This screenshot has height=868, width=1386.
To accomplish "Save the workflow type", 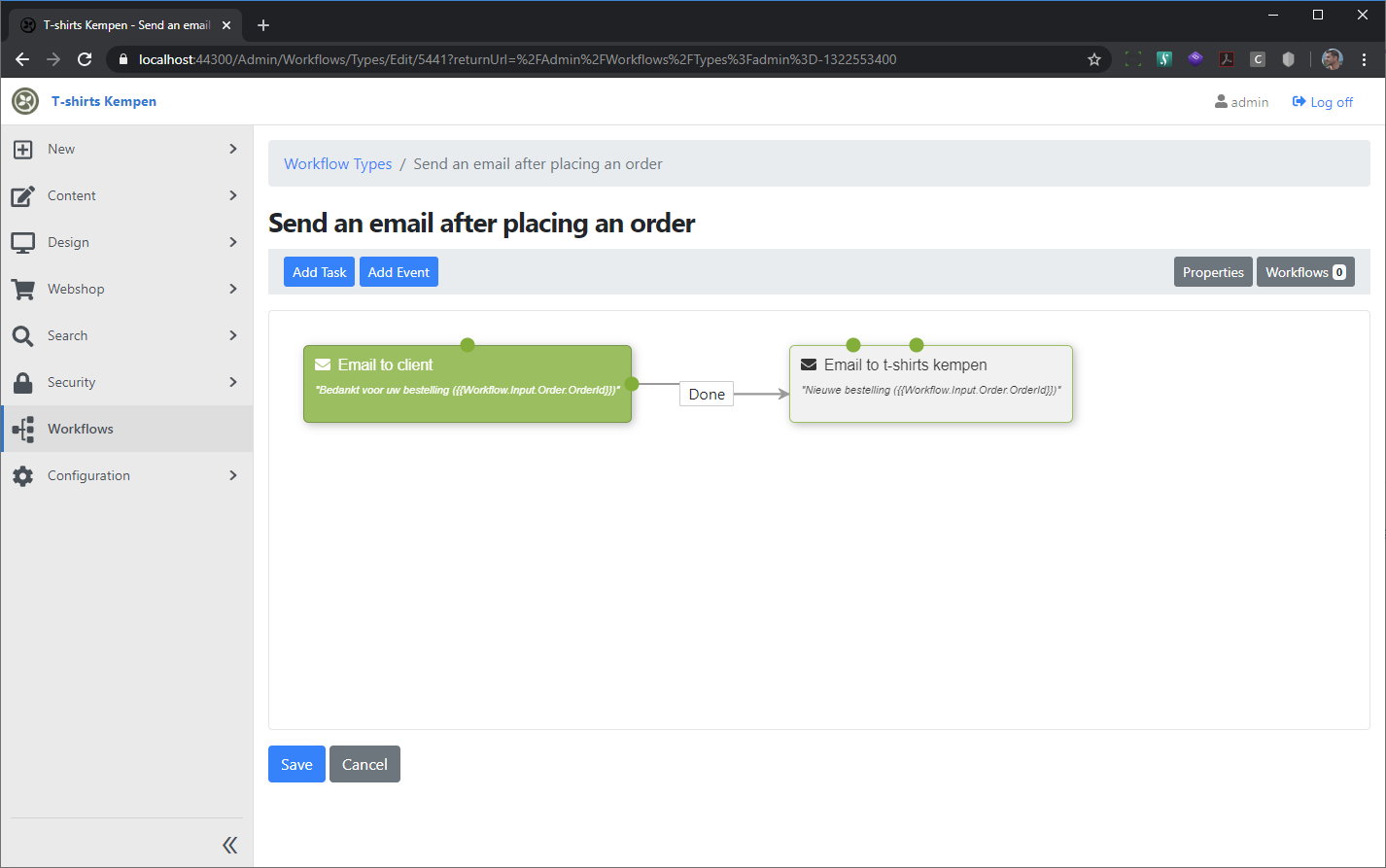I will (x=296, y=764).
